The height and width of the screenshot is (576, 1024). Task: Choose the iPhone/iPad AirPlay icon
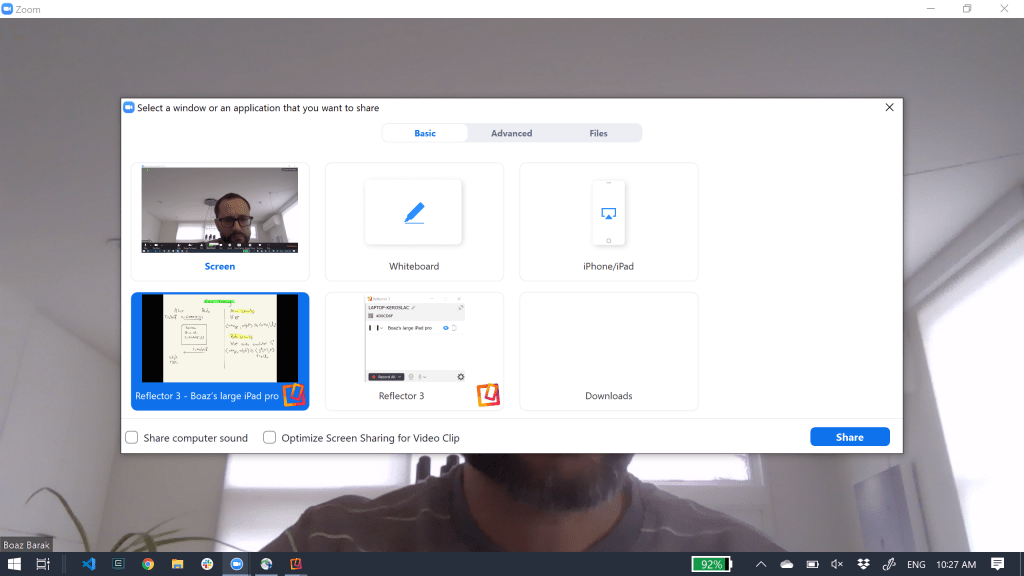coord(608,213)
